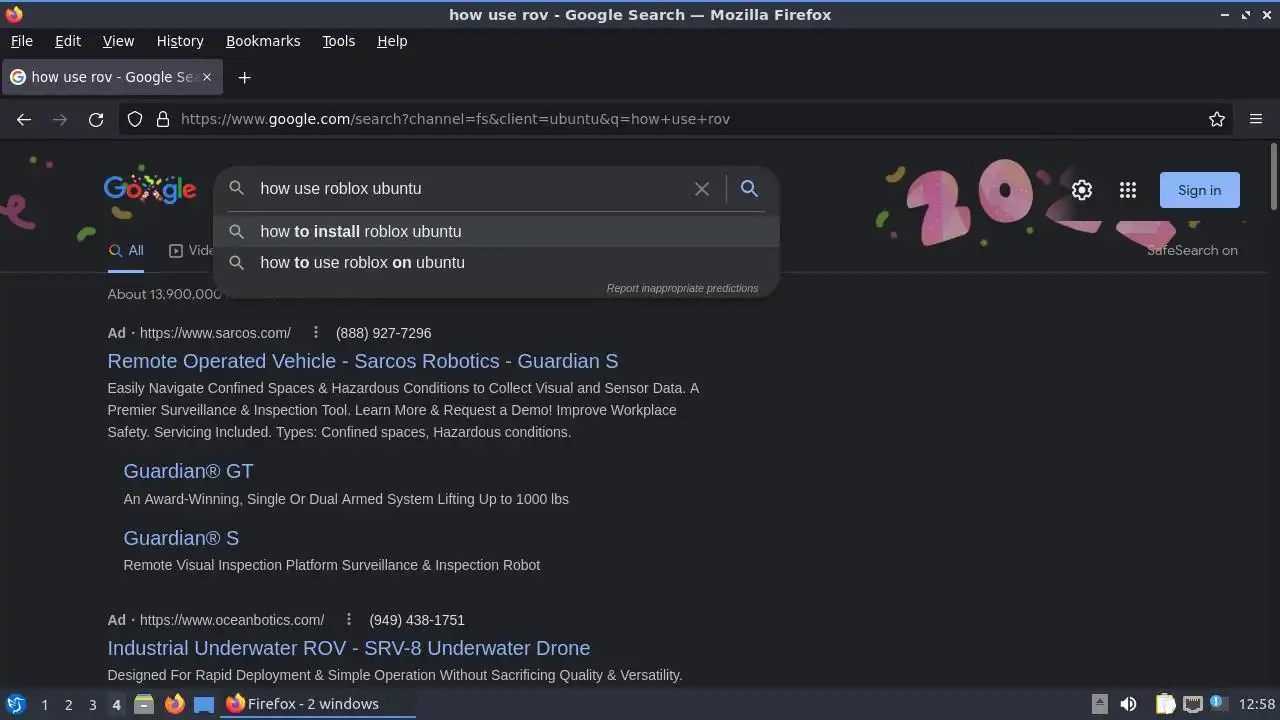Open the File menu

point(21,41)
